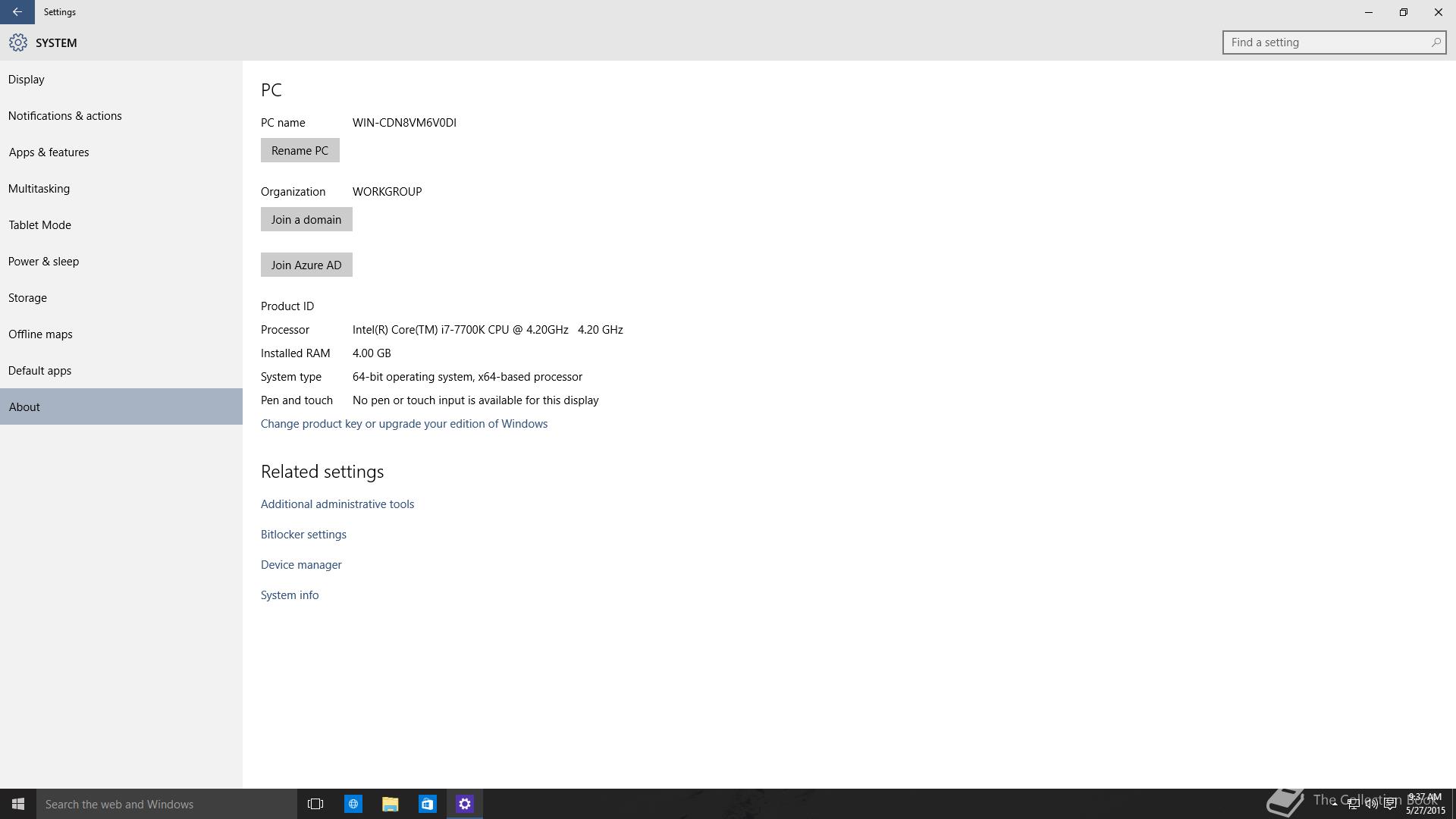Click the Join a domain button
This screenshot has width=1456, height=819.
tap(306, 219)
